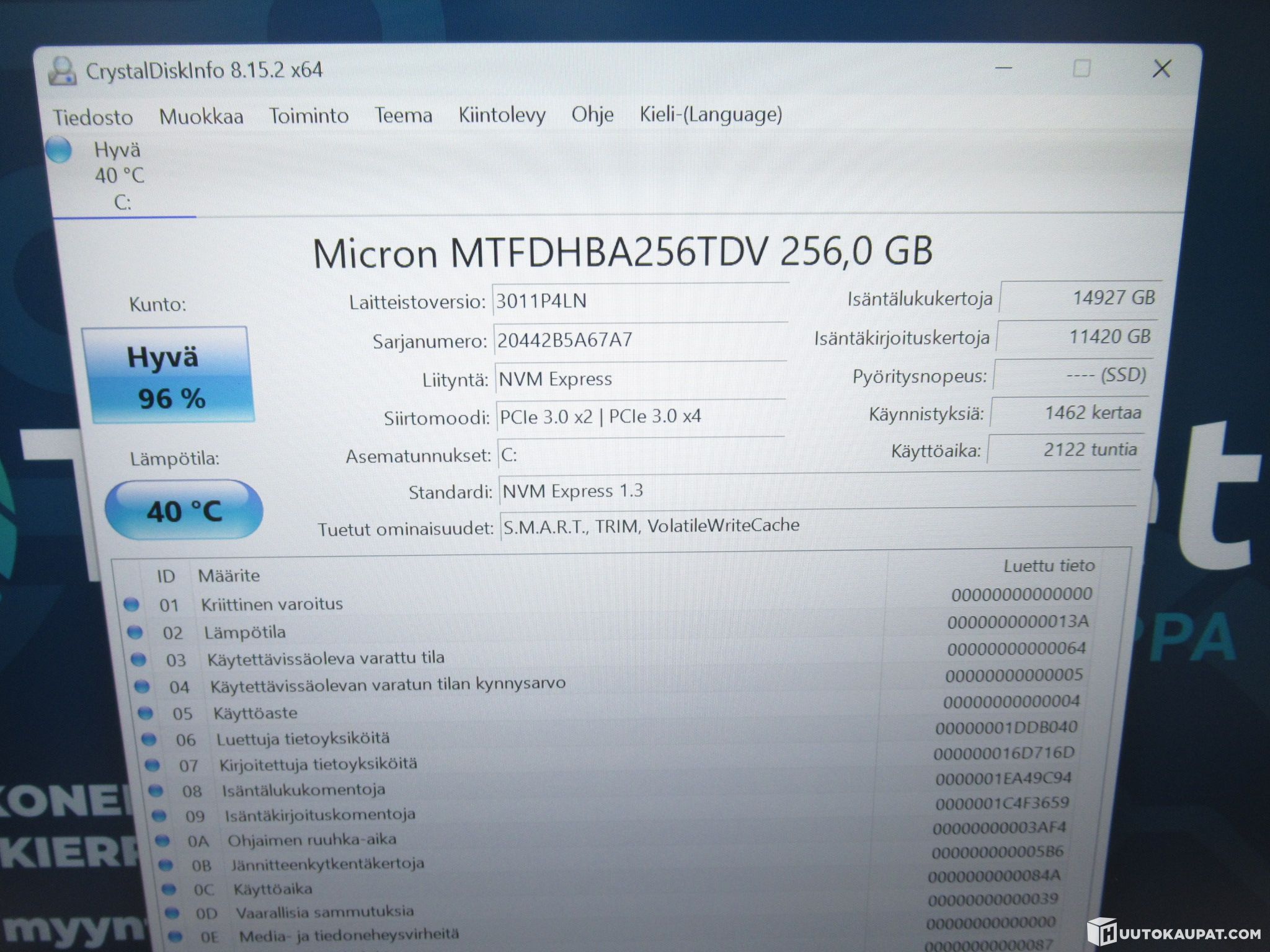
Task: Close the CrystalDiskInfo window
Action: click(x=1161, y=69)
